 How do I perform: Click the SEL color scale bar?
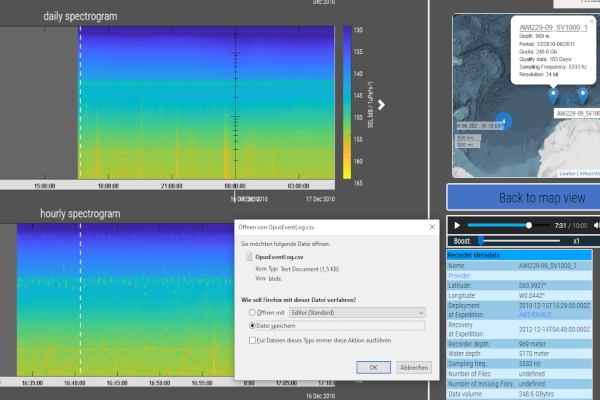click(347, 102)
